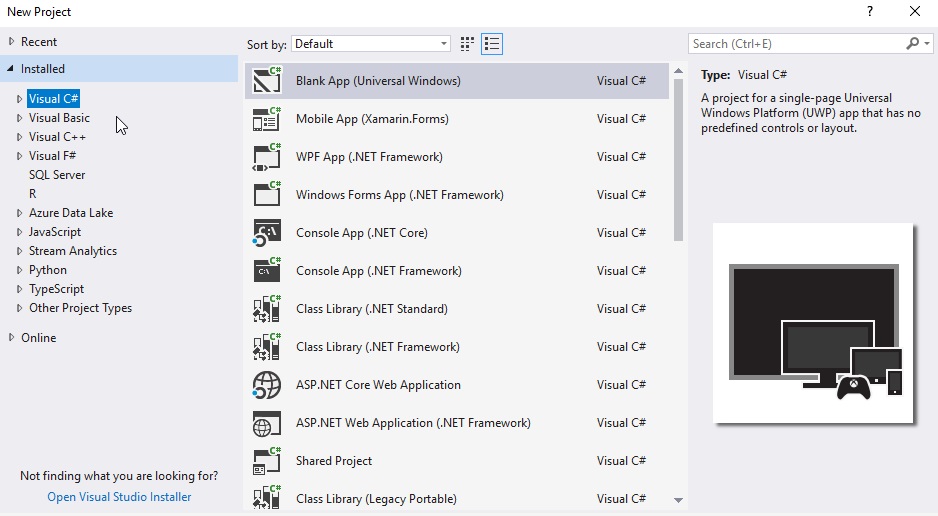
Task: Click the ASP.NET Core Web Application globe icon
Action: [267, 384]
